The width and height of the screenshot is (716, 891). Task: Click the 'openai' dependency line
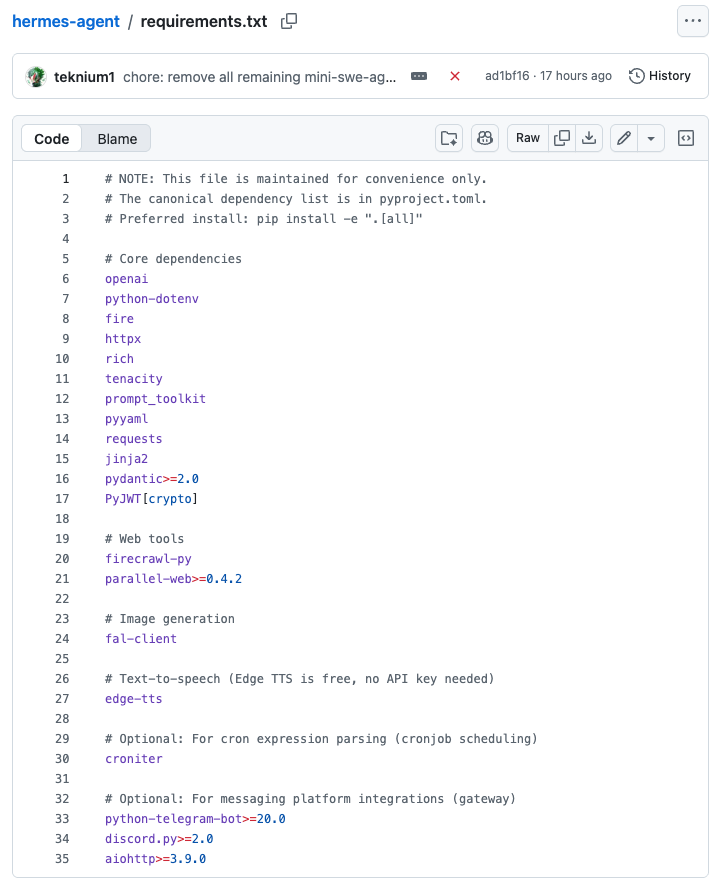[x=126, y=279]
